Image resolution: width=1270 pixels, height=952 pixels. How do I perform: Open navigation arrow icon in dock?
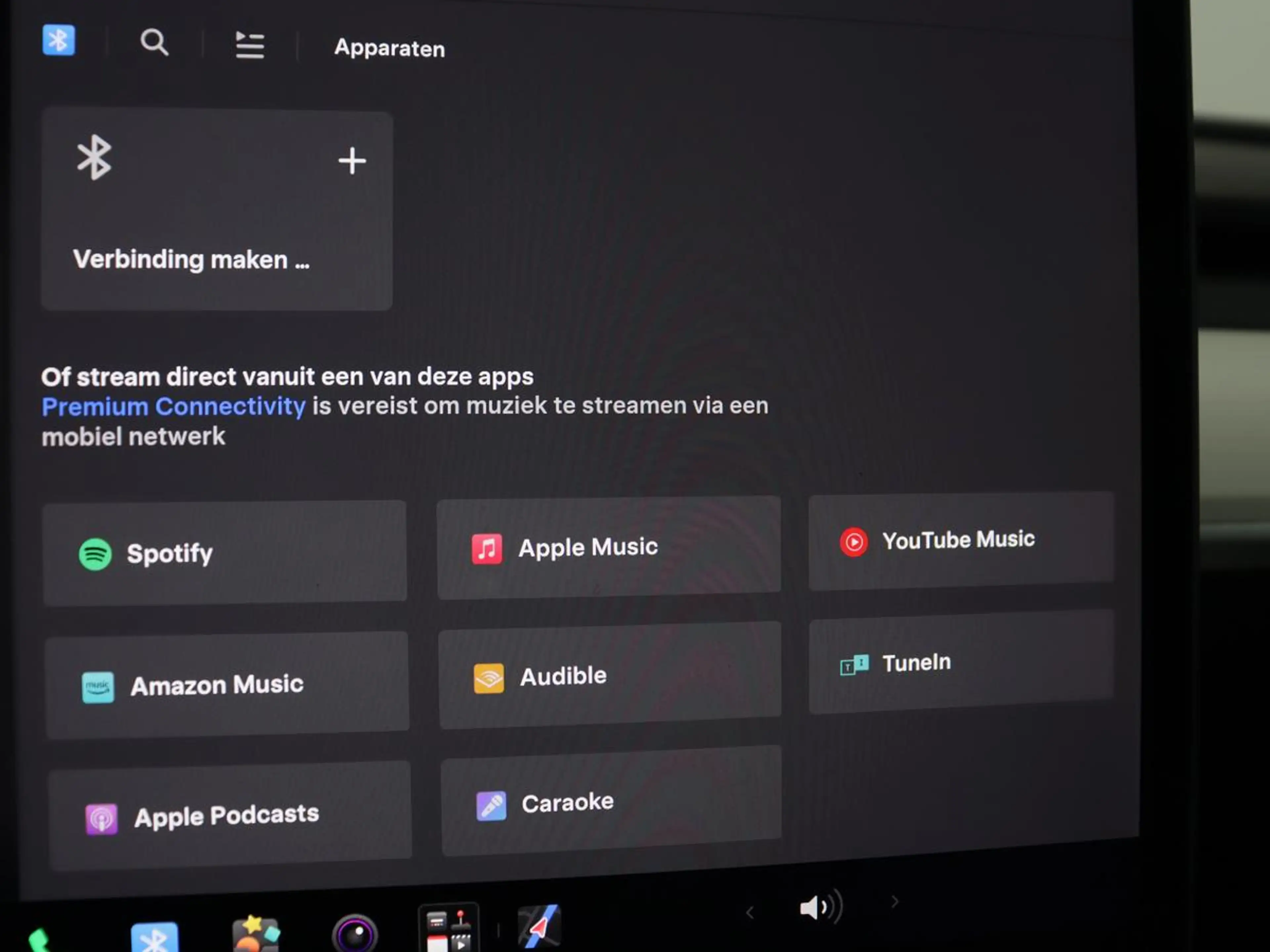point(539,926)
